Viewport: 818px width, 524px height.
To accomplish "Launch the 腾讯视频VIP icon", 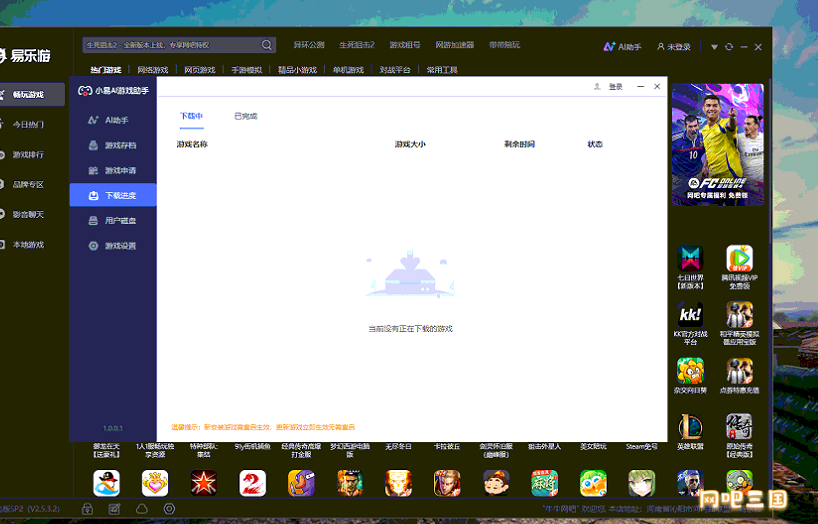I will coord(740,258).
